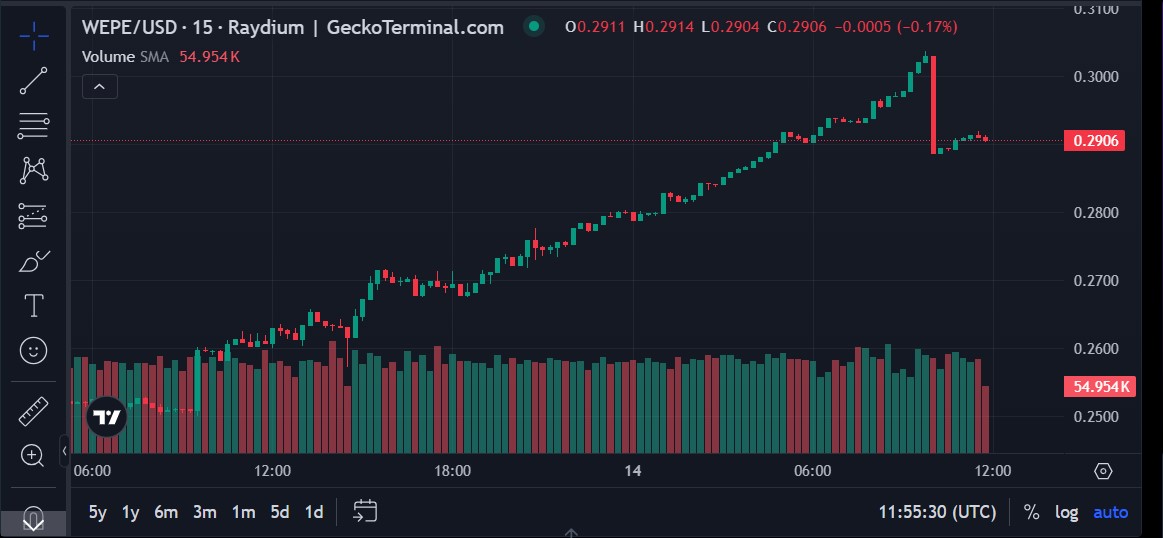The height and width of the screenshot is (538, 1163).
Task: Set time range to 1y
Action: [131, 512]
